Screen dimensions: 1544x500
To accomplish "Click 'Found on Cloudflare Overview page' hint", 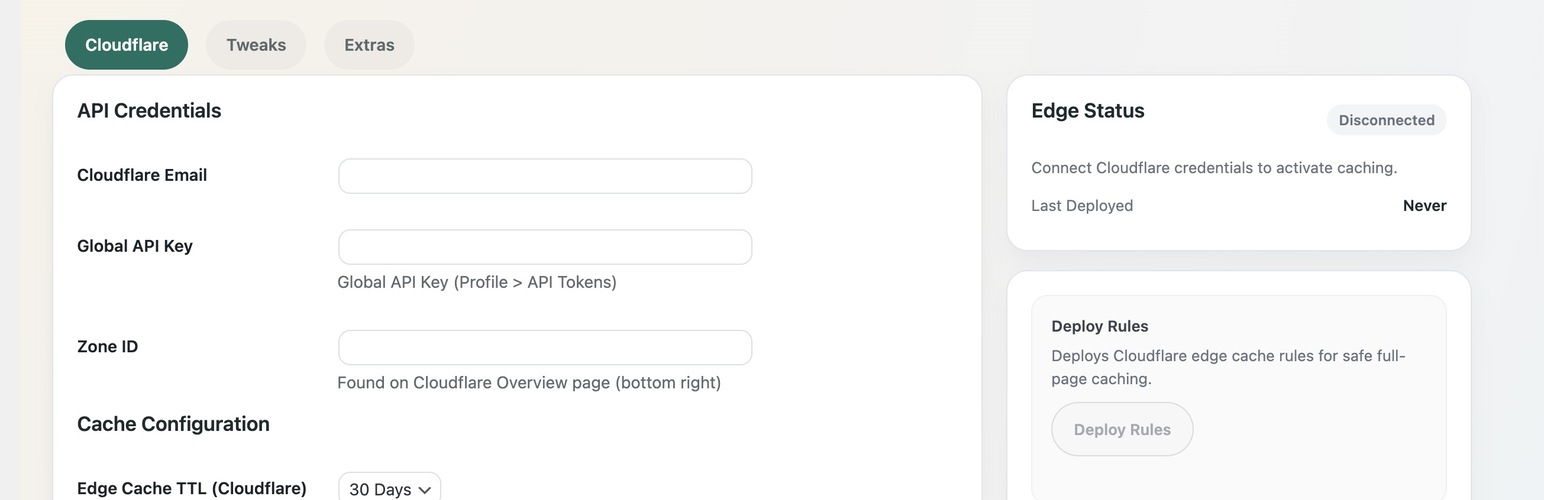I will point(529,383).
